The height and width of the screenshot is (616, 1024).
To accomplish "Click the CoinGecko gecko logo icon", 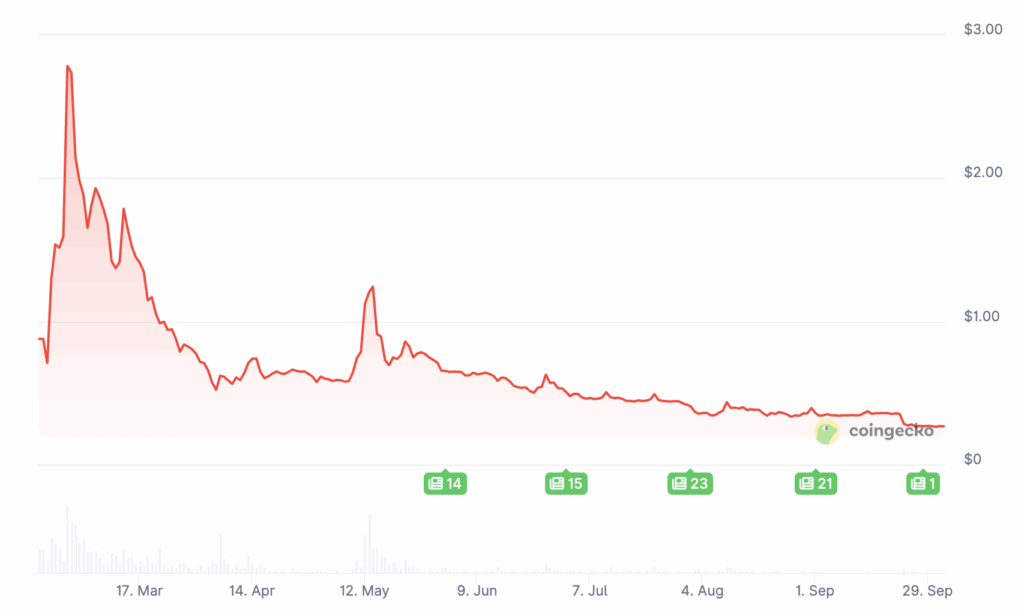I will tap(826, 432).
